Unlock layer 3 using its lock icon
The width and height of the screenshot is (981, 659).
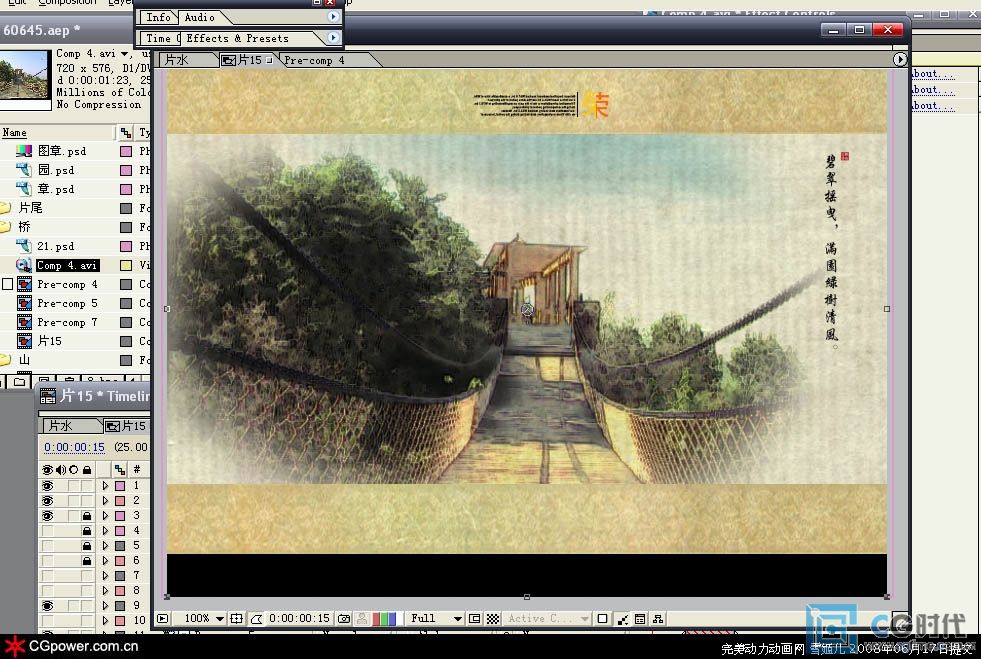87,516
